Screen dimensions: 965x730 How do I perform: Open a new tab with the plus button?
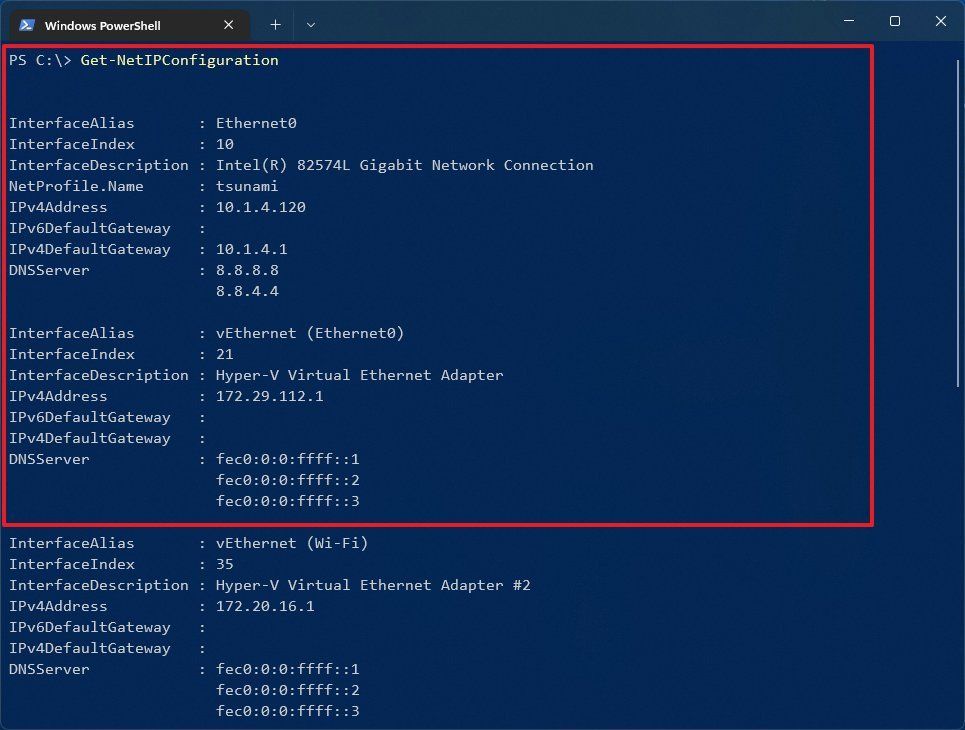275,24
